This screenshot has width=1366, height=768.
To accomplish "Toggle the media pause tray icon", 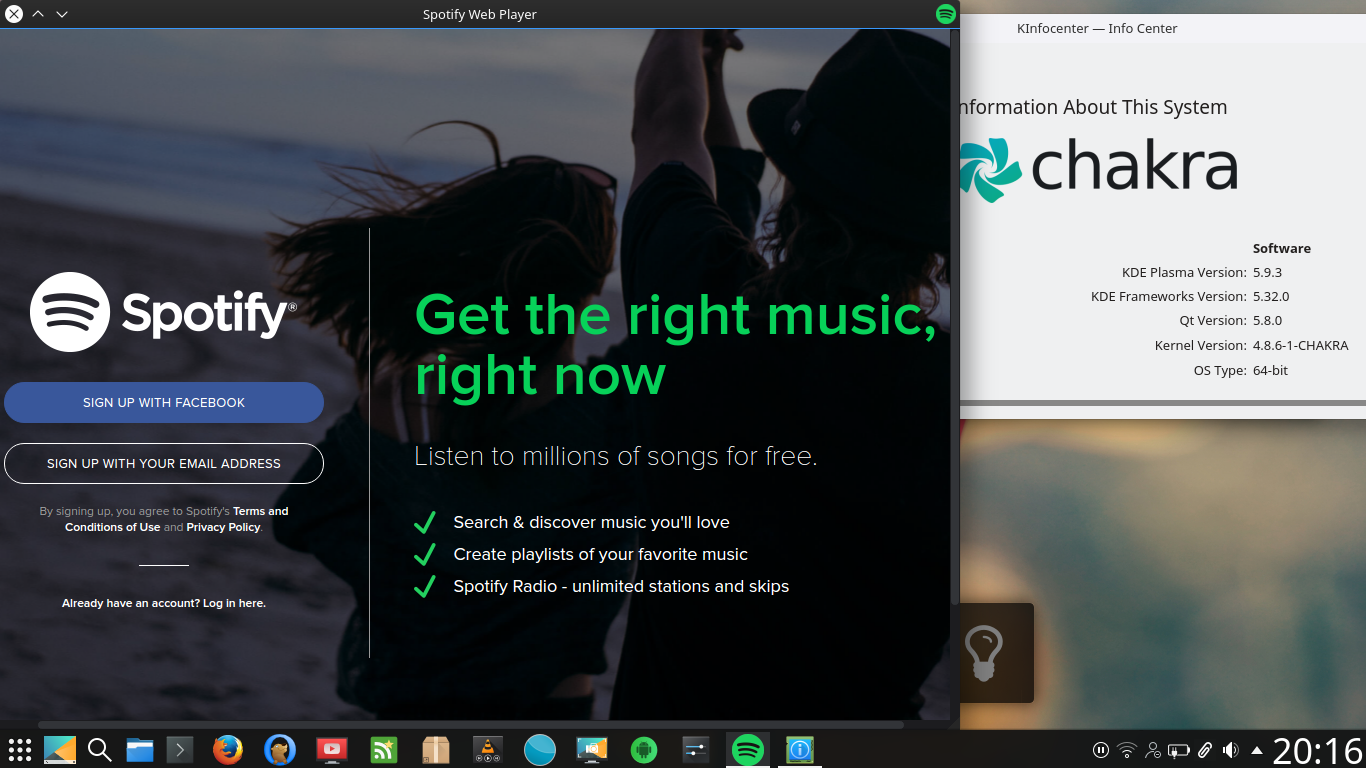I will pyautogui.click(x=1101, y=750).
